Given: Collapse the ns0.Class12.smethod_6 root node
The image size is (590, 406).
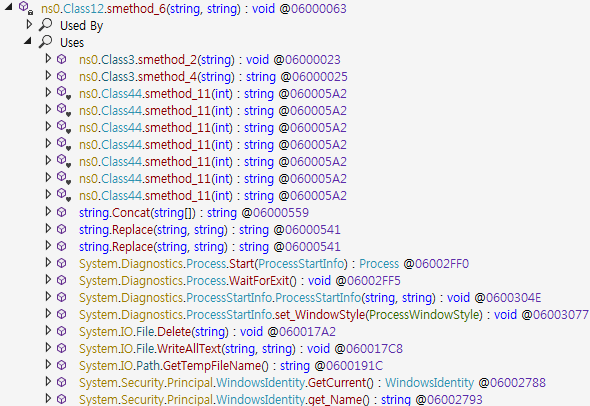Looking at the screenshot, I should (9, 6).
